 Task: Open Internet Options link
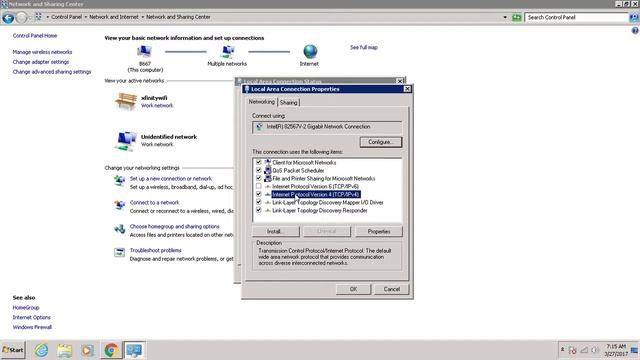[31, 318]
